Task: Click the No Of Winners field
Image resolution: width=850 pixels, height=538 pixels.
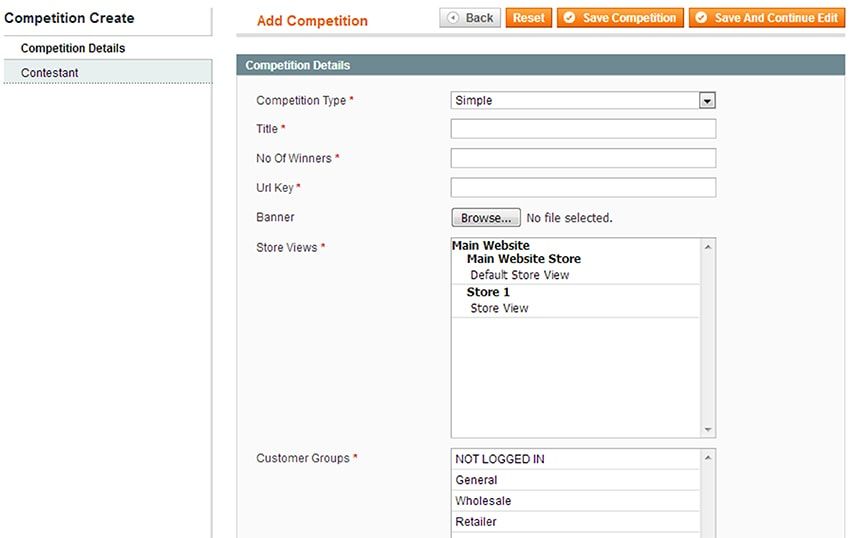Action: point(583,158)
